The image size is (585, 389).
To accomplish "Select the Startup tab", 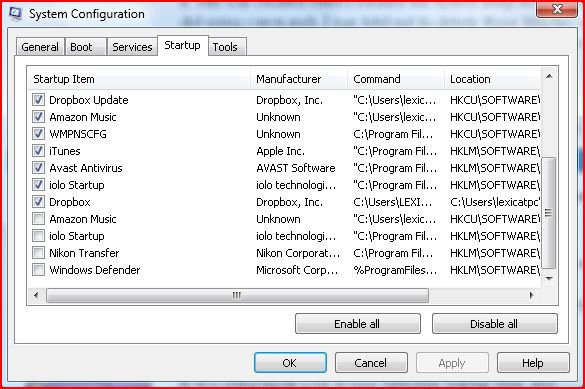I will (182, 46).
